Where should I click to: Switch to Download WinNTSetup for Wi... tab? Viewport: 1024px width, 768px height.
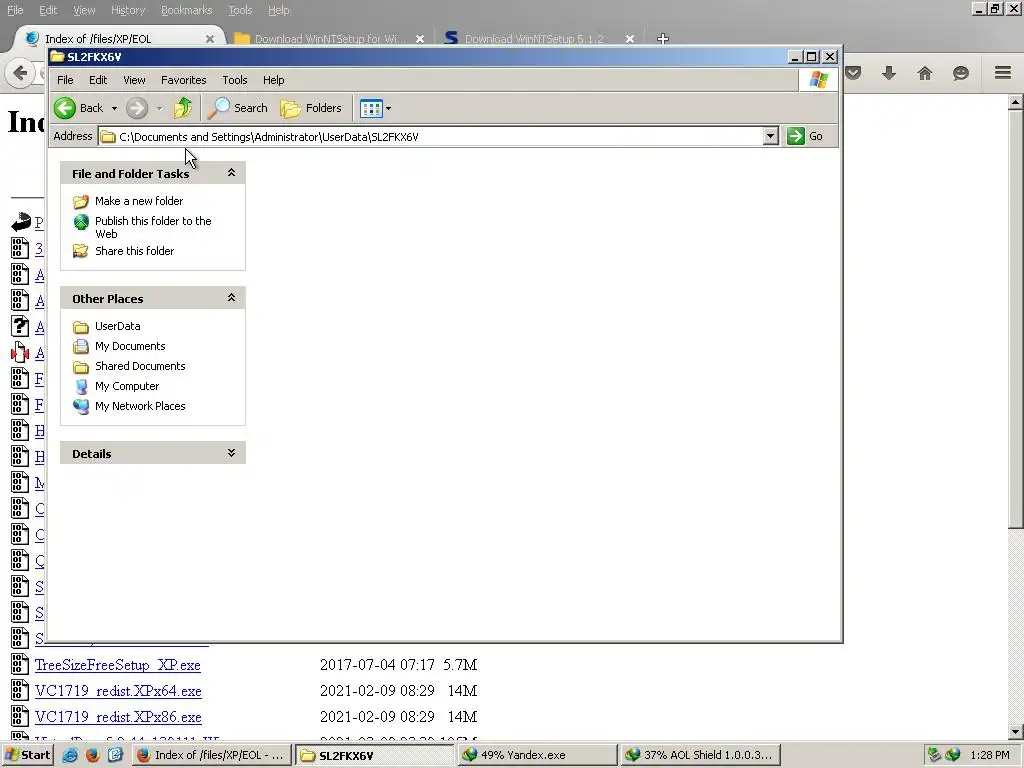[x=329, y=39]
